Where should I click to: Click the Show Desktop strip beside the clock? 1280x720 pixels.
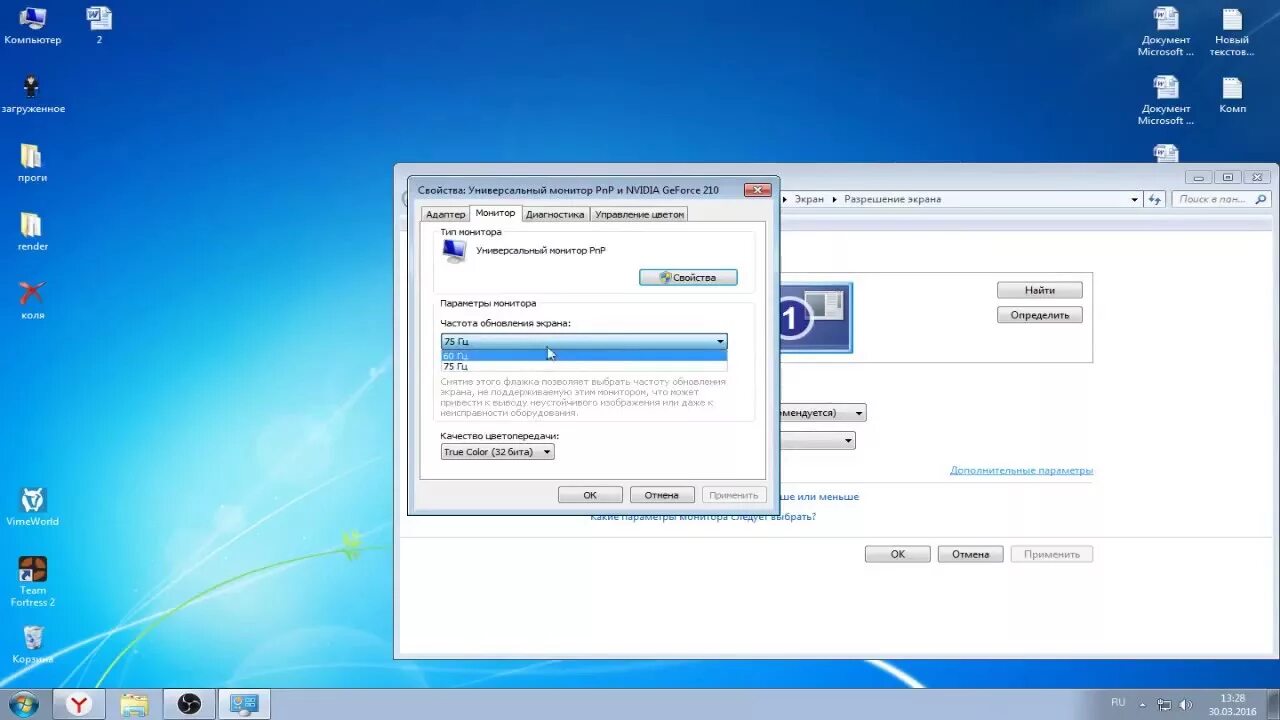click(1273, 704)
